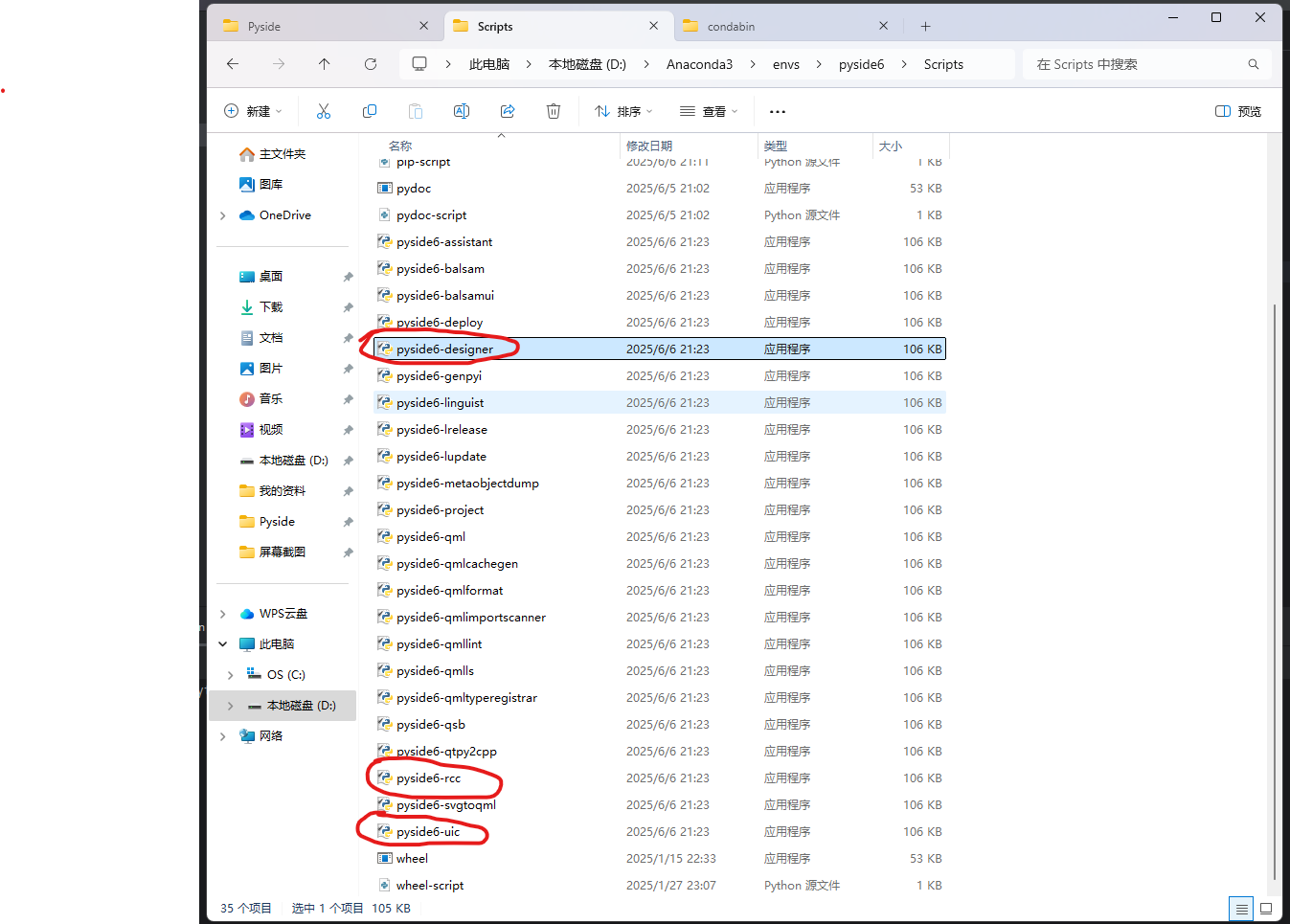The height and width of the screenshot is (924, 1290).
Task: Open 主文件夹 in sidebar
Action: coord(283,154)
